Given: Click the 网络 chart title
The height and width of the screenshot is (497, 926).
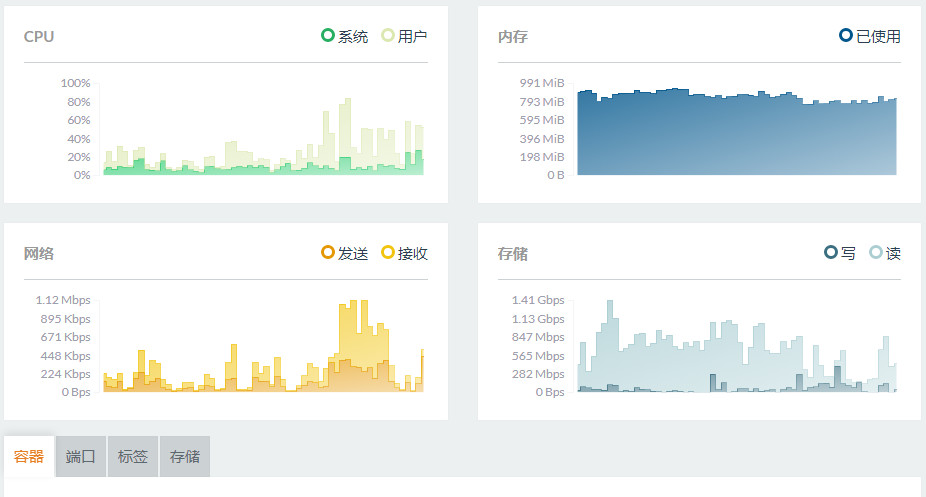Looking at the screenshot, I should point(39,254).
